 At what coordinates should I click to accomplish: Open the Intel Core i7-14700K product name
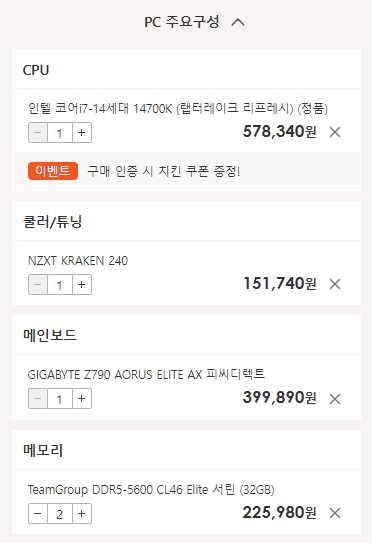(x=178, y=108)
